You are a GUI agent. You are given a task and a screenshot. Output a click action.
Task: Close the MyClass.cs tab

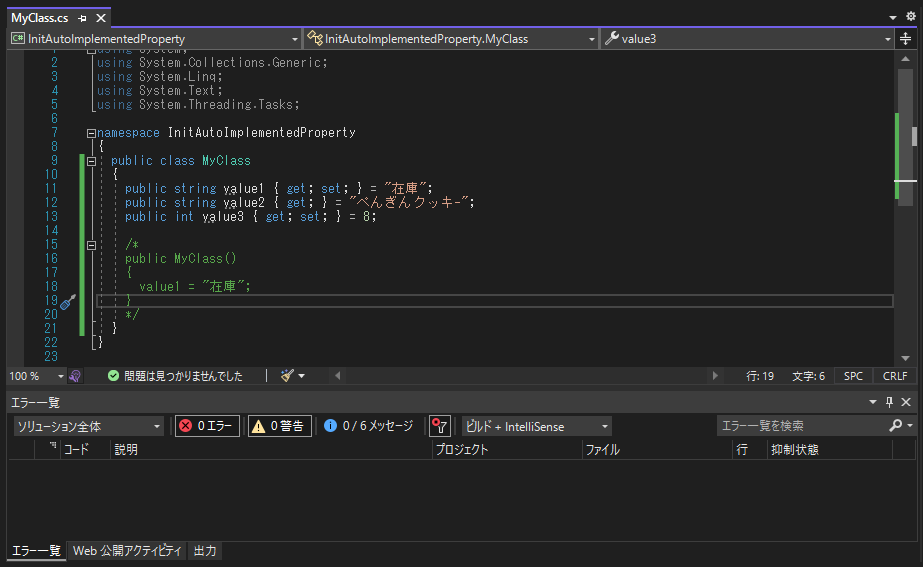[x=101, y=18]
